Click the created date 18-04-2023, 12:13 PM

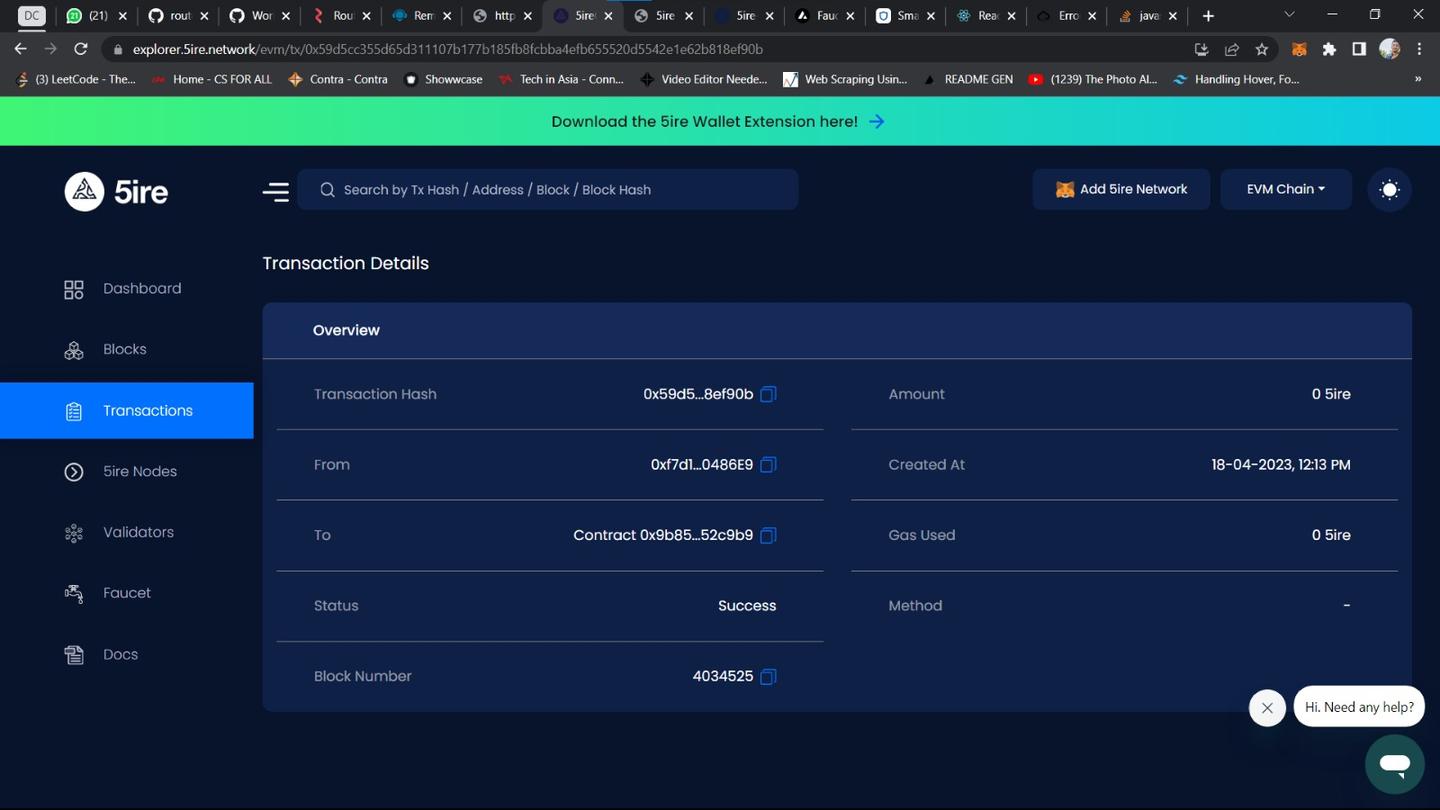[1281, 465]
